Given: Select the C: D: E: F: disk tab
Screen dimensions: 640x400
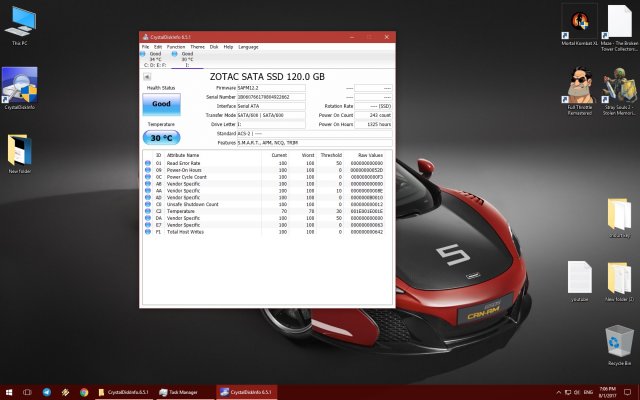Looking at the screenshot, I should pos(155,59).
